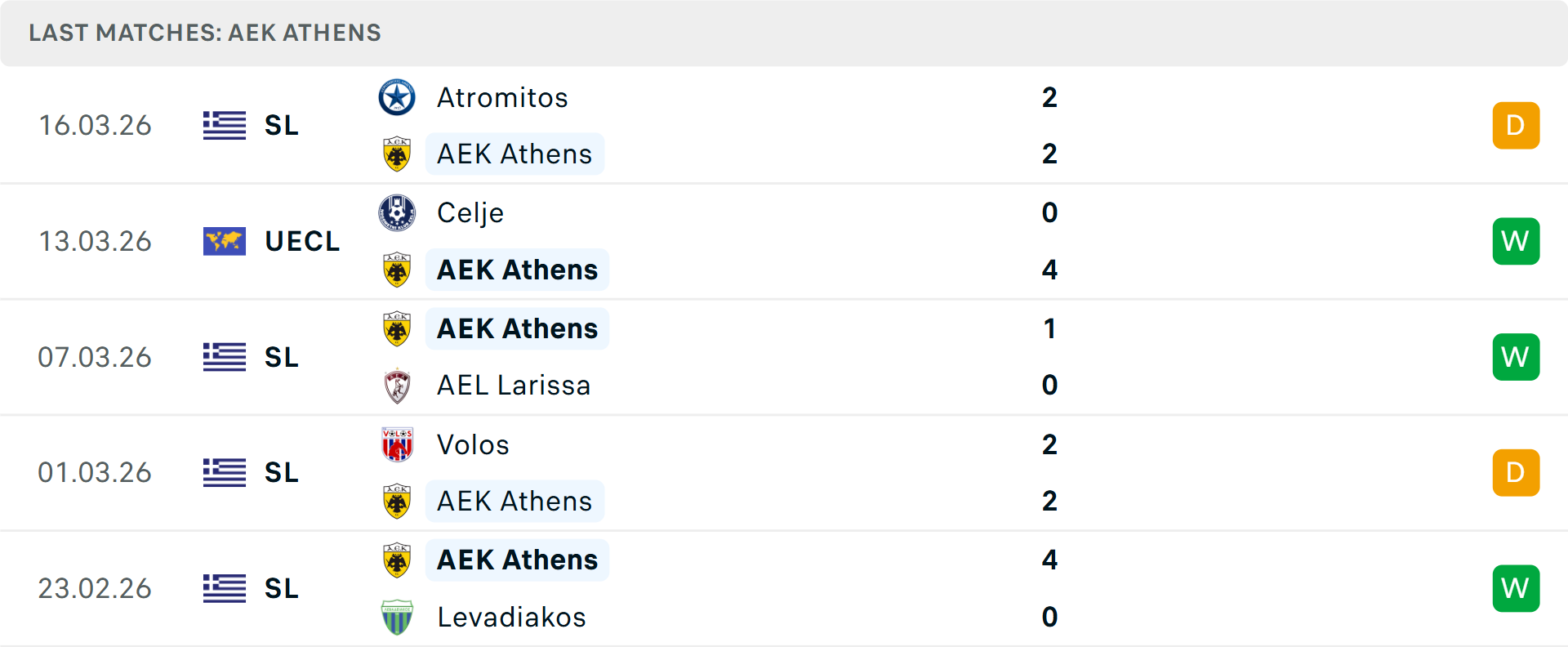
Task: Click the highlighted AEK Athens name in Larissa match
Action: tap(516, 328)
